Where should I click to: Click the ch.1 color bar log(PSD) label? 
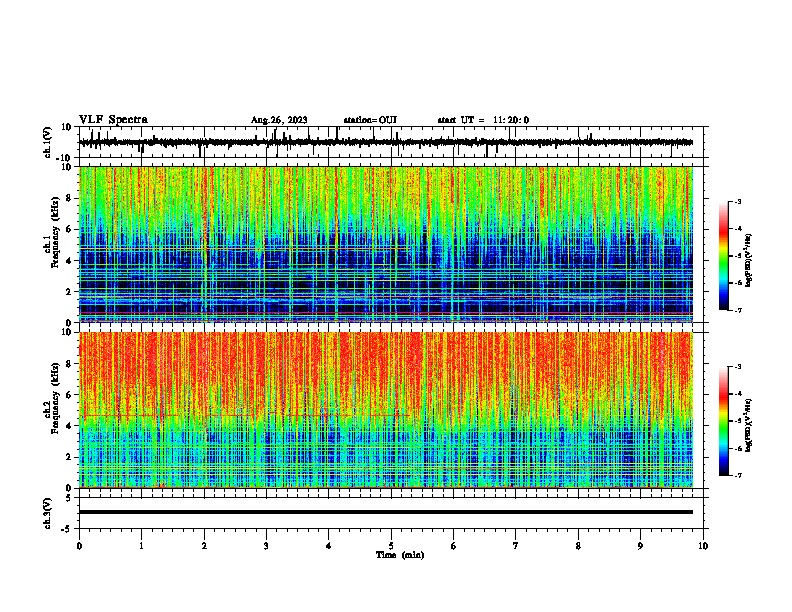pos(749,260)
